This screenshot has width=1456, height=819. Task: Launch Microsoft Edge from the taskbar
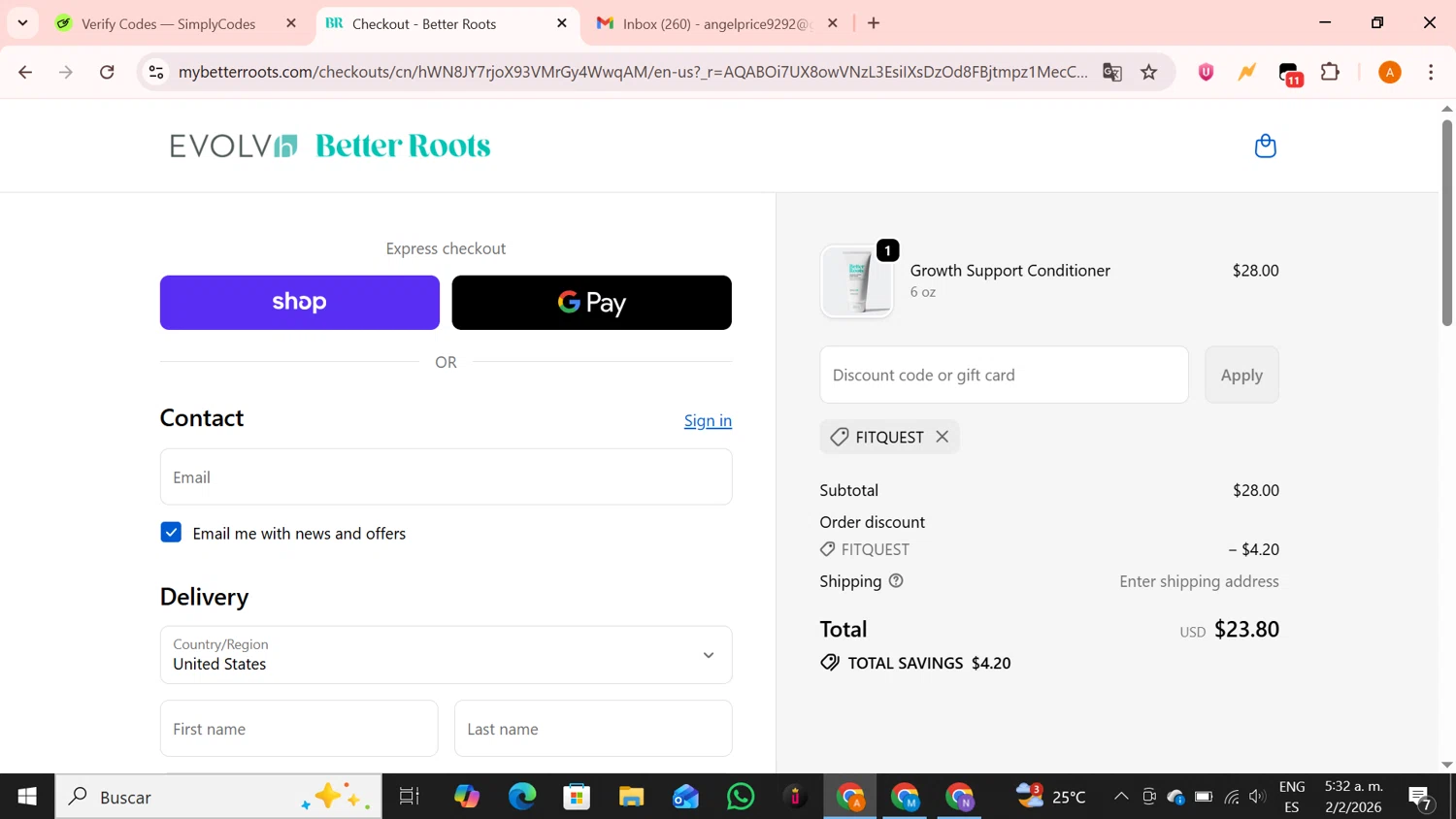pyautogui.click(x=522, y=797)
